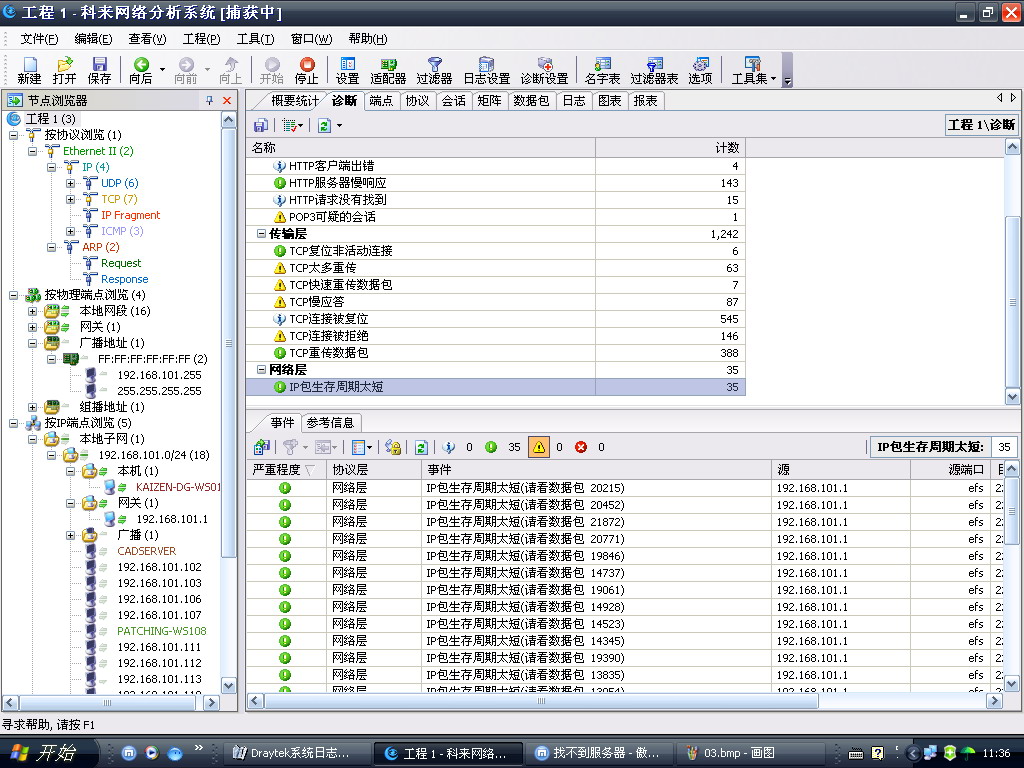
Task: Open 日志设置 (Log settings) from toolbar
Action: [x=486, y=70]
